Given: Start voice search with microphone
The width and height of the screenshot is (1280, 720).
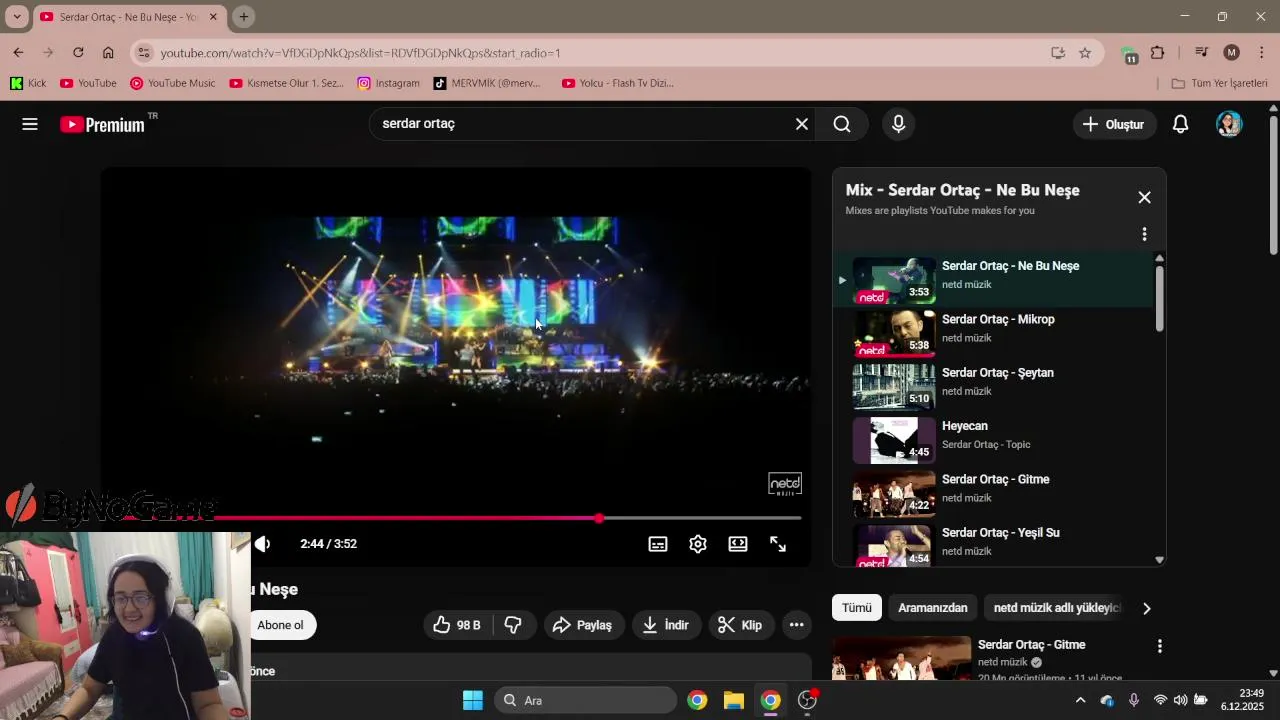Looking at the screenshot, I should pyautogui.click(x=898, y=124).
